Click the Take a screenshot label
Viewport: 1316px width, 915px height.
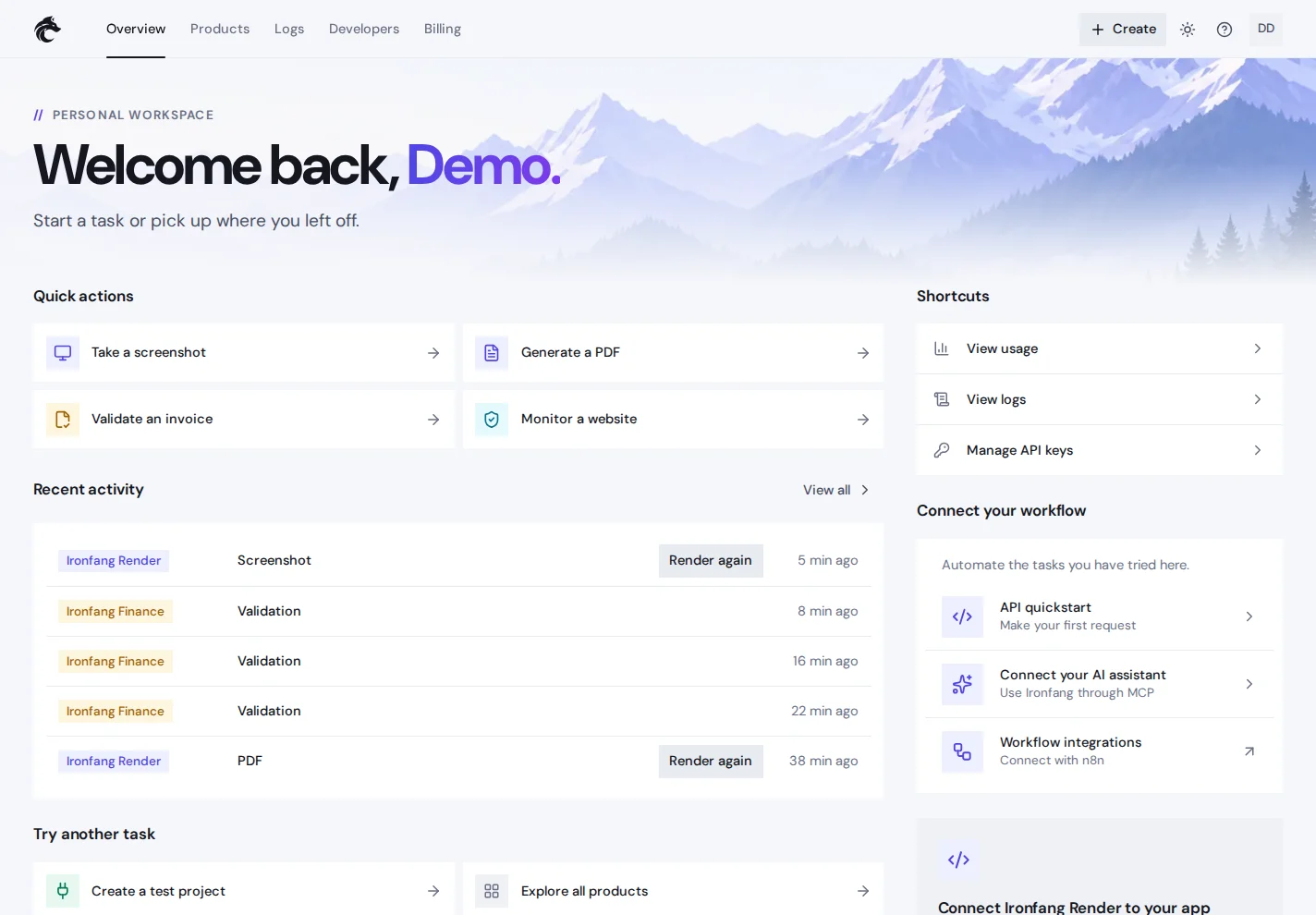pyautogui.click(x=149, y=352)
